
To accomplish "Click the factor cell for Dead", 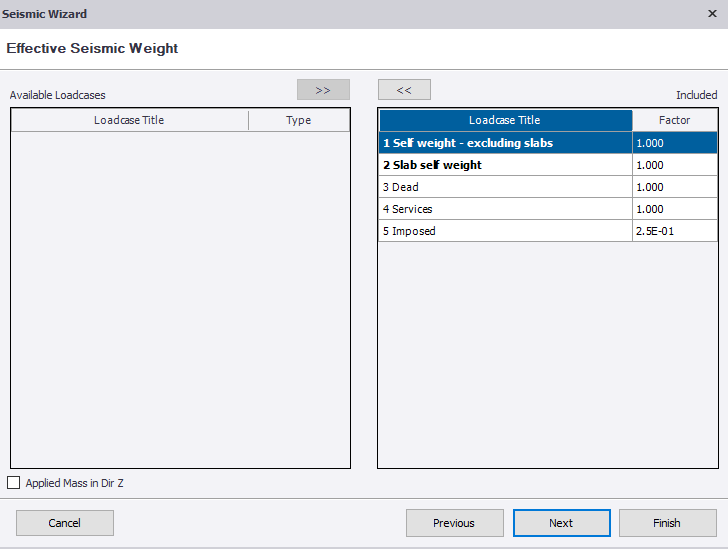I will point(675,187).
